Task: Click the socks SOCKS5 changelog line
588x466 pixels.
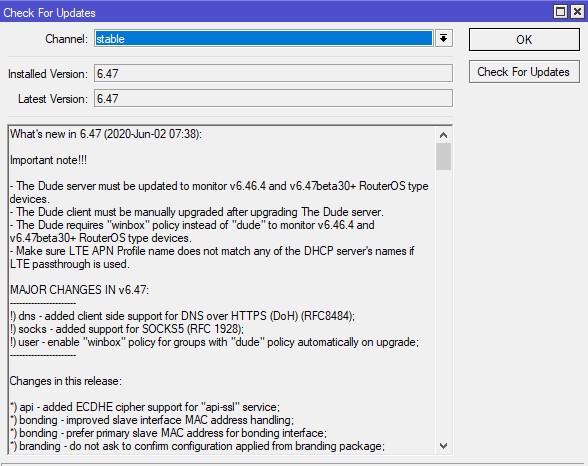Action: (x=127, y=329)
